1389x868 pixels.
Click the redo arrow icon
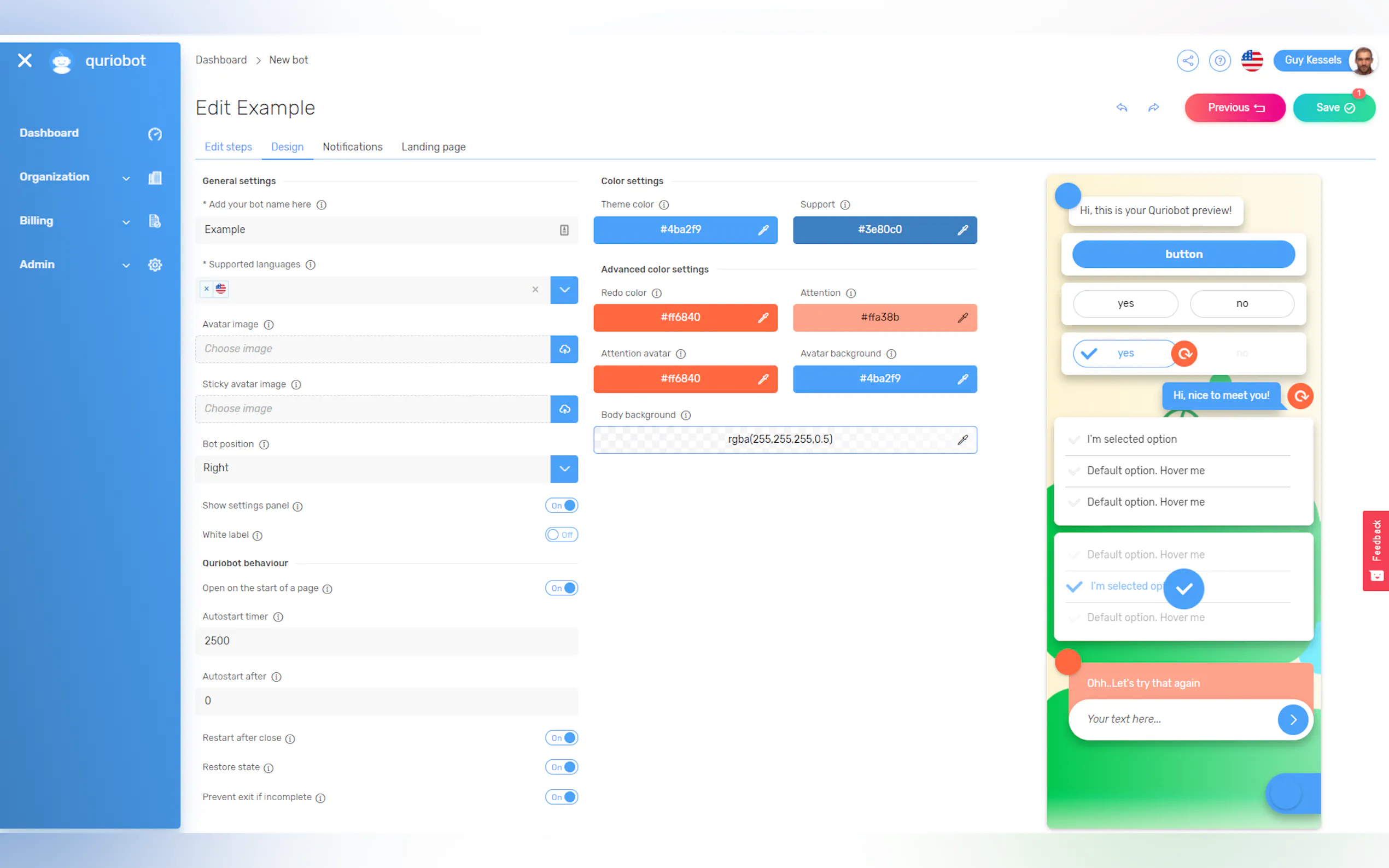pos(1153,107)
